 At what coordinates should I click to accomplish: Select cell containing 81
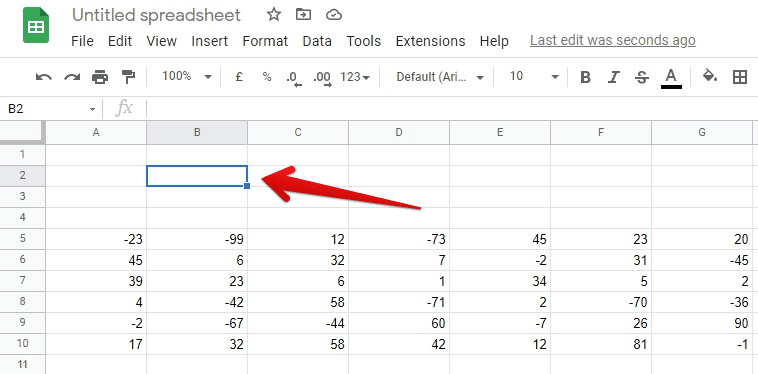click(601, 344)
